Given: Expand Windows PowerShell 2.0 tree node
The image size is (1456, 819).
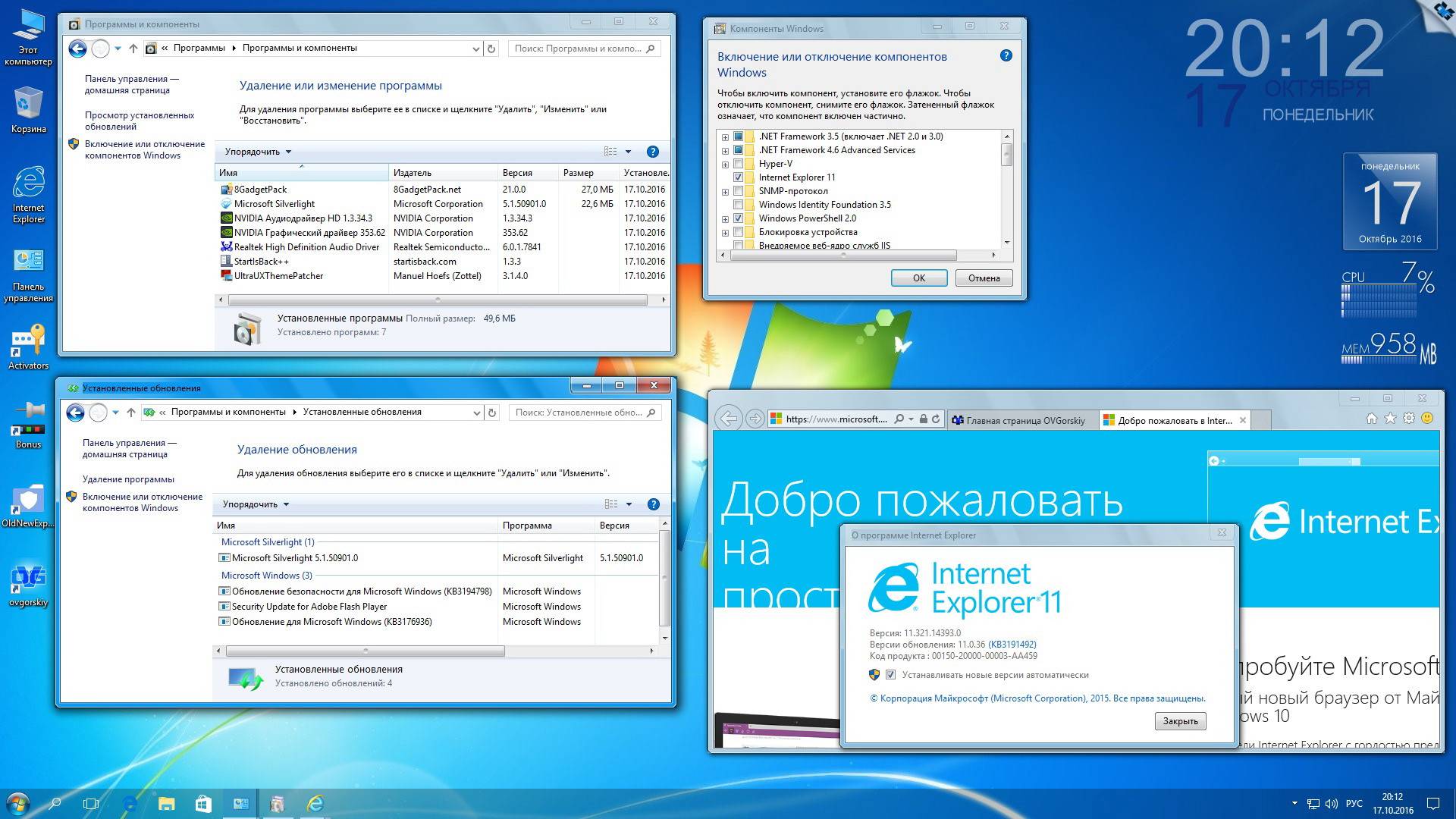Looking at the screenshot, I should (725, 219).
